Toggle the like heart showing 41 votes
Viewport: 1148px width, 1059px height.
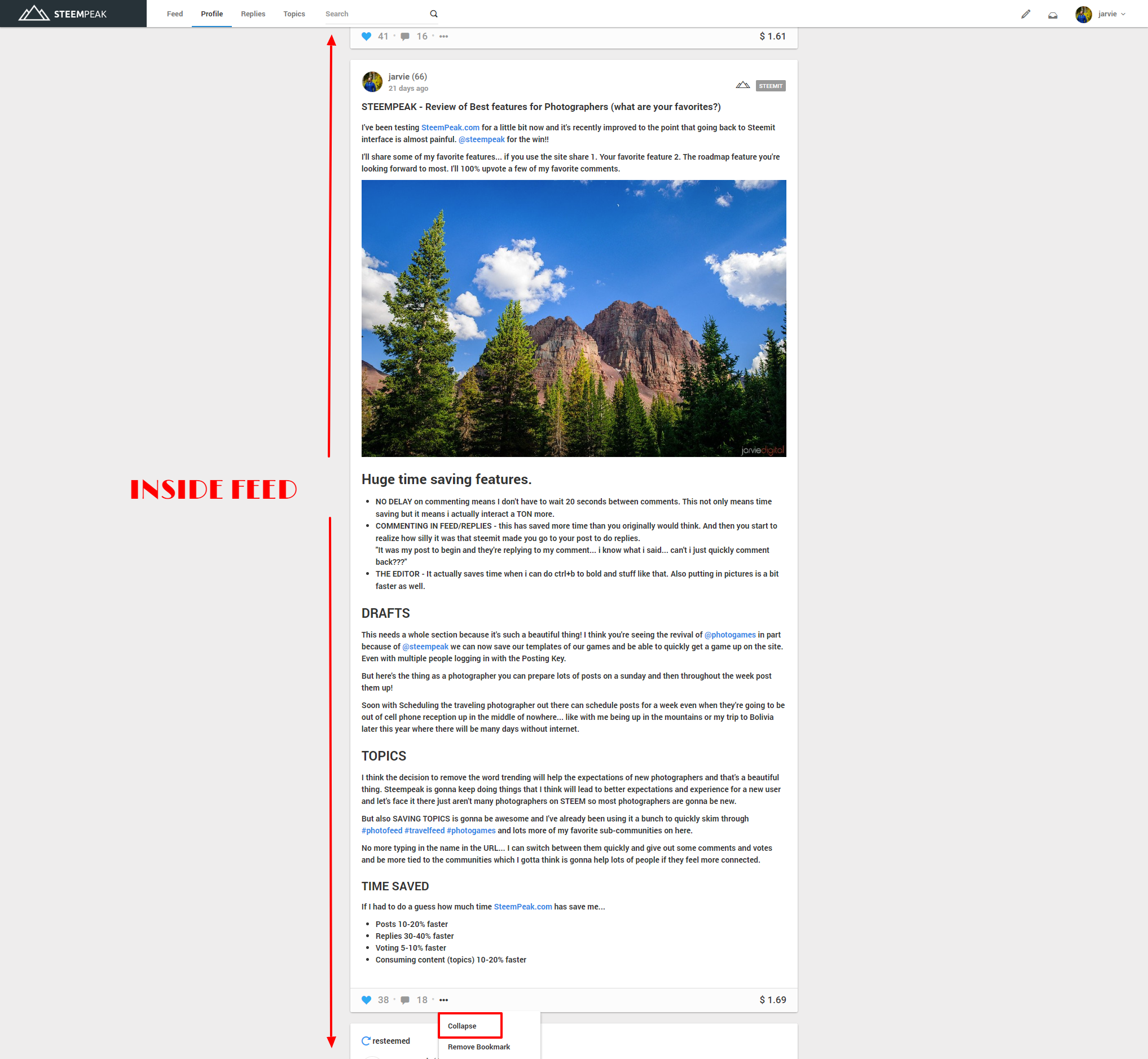pos(367,36)
